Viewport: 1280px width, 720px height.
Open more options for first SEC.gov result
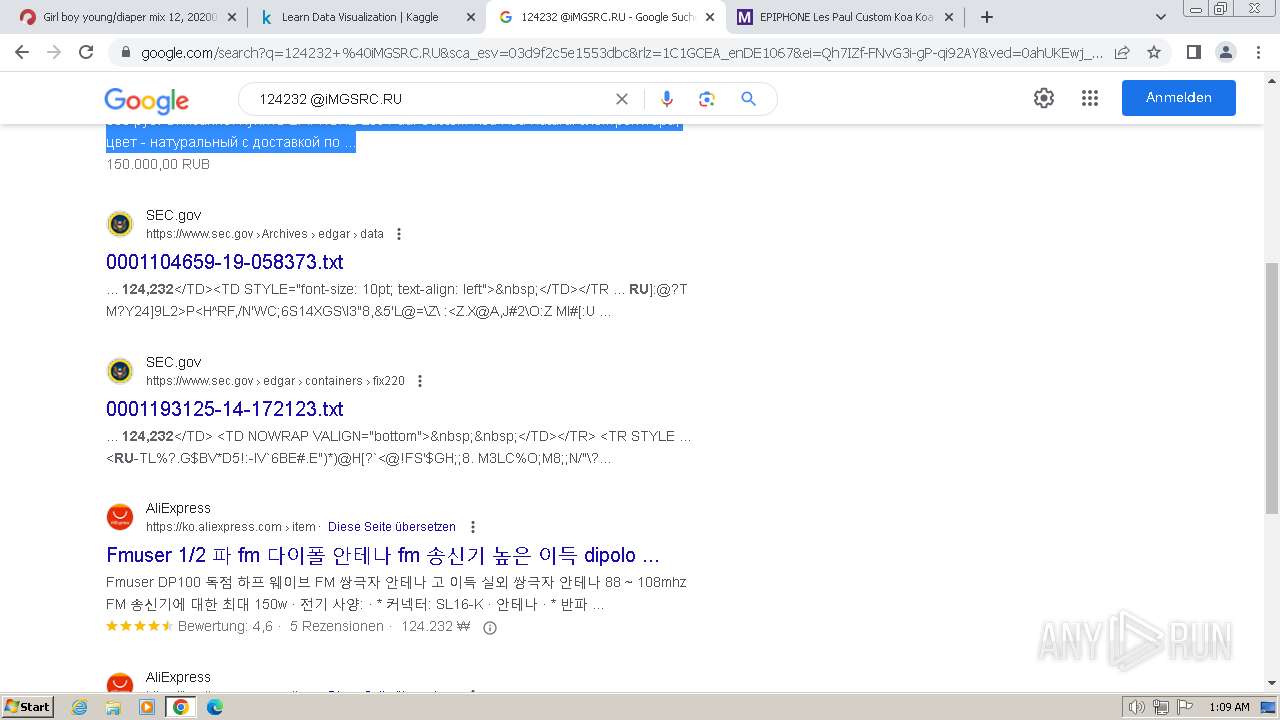tap(399, 234)
